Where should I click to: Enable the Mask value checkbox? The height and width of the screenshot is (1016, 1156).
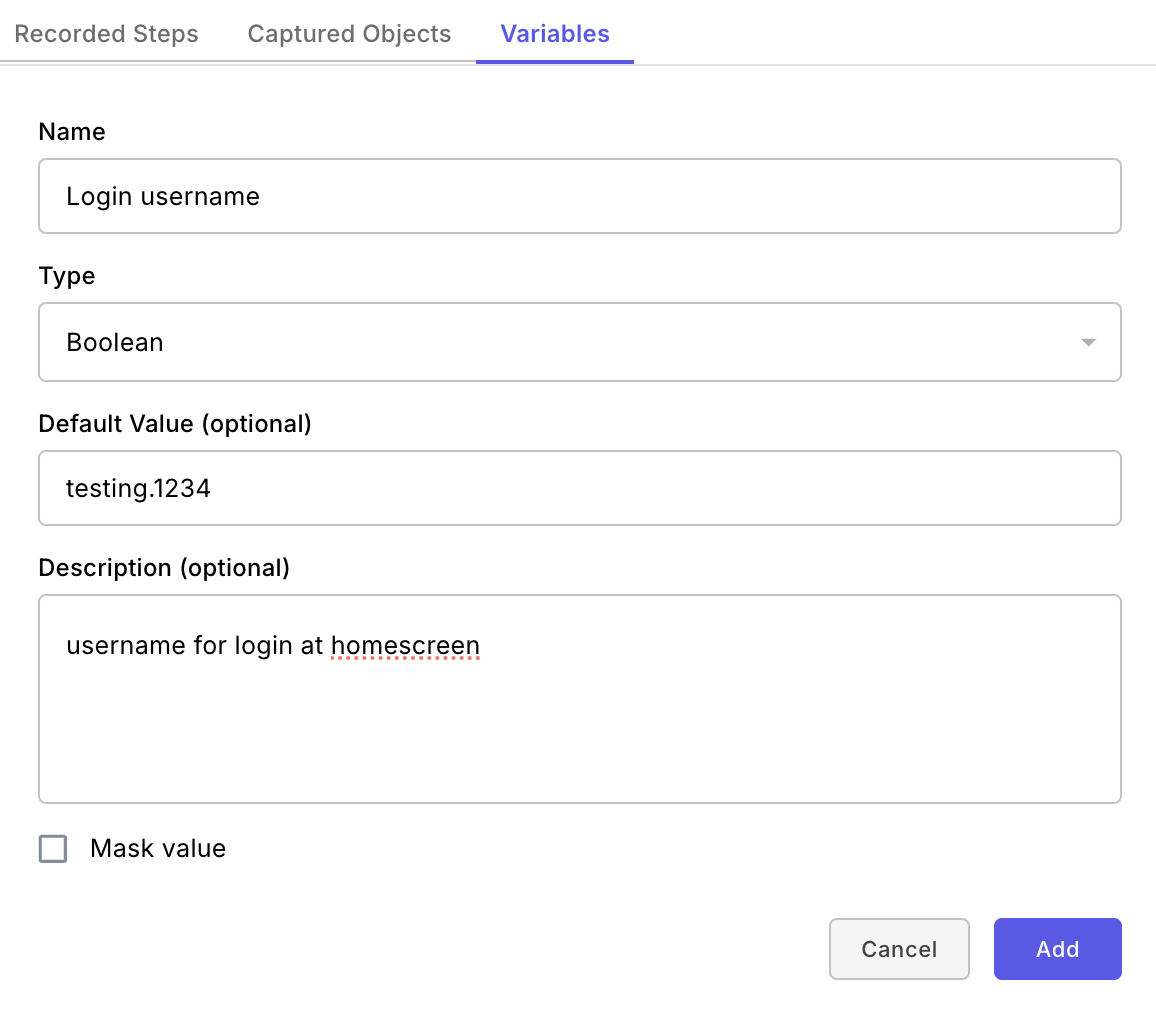click(53, 849)
